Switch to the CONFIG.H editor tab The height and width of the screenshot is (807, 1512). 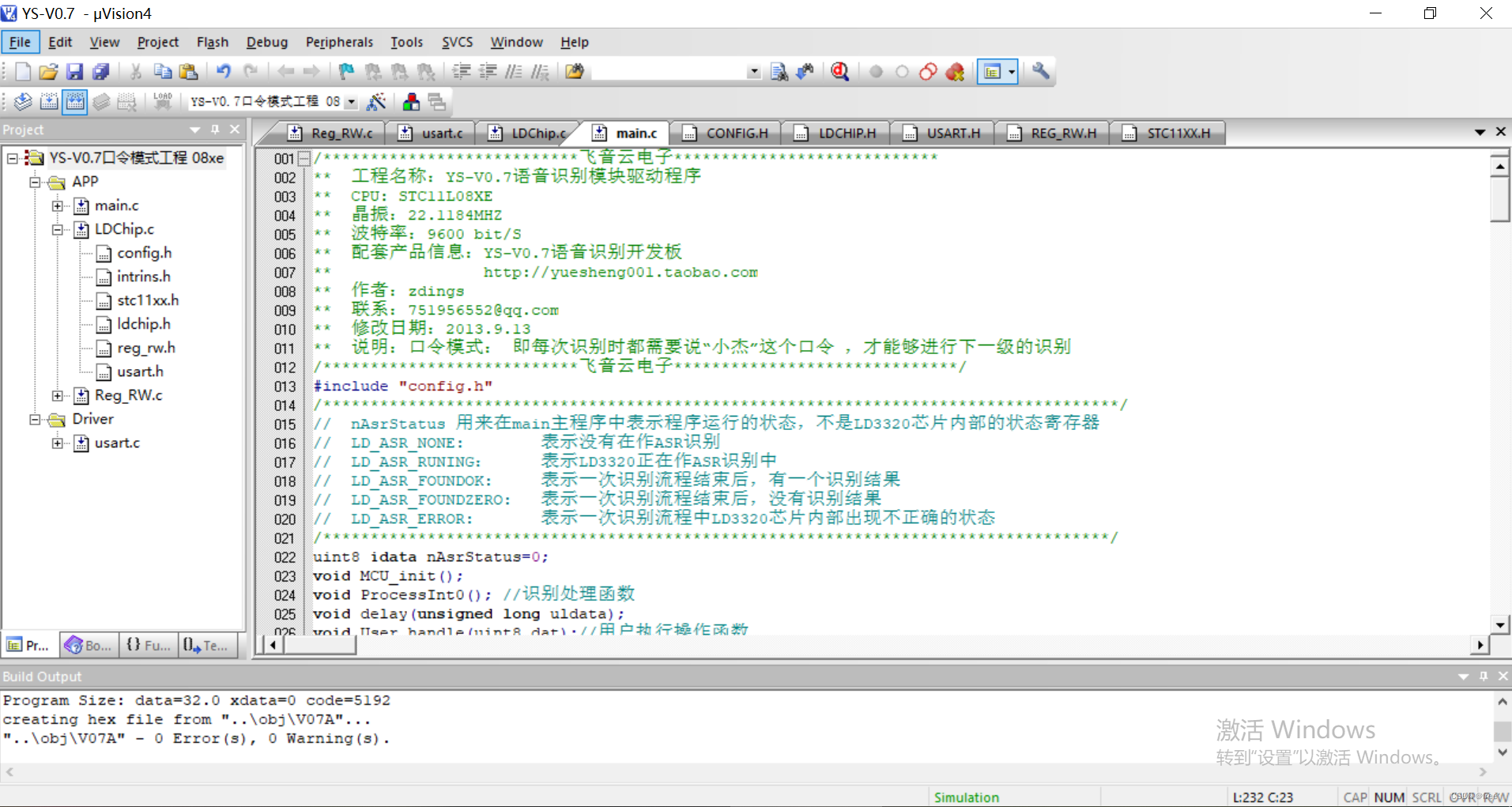(726, 133)
